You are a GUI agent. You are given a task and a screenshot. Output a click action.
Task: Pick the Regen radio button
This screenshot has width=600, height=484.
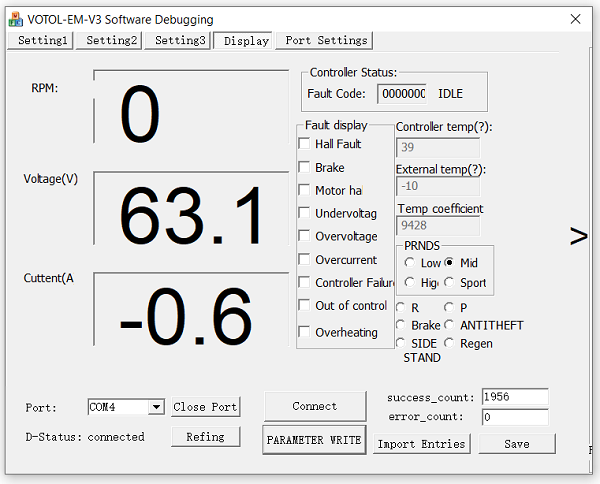pos(450,343)
